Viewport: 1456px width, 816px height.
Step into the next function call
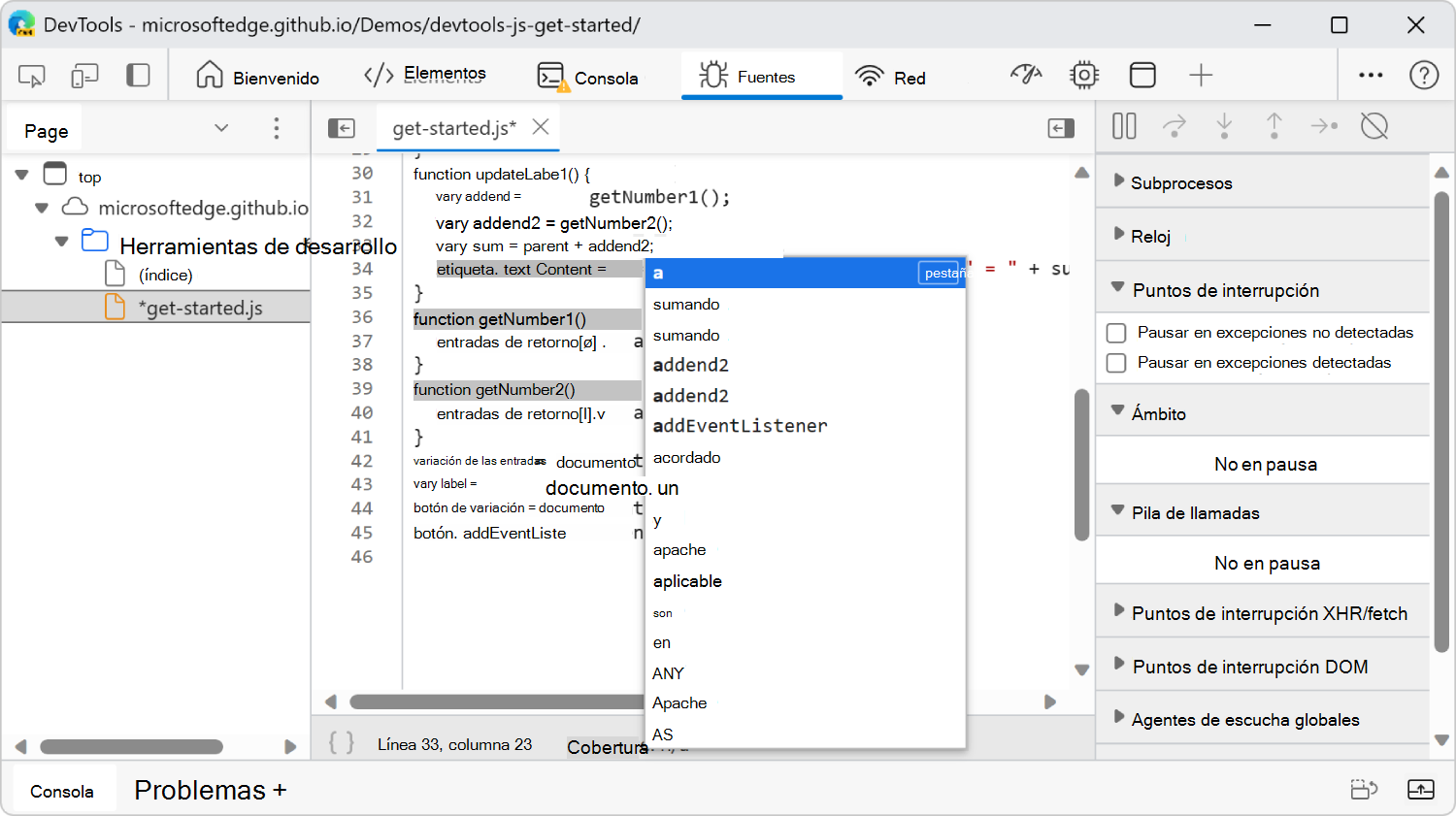click(x=1224, y=126)
